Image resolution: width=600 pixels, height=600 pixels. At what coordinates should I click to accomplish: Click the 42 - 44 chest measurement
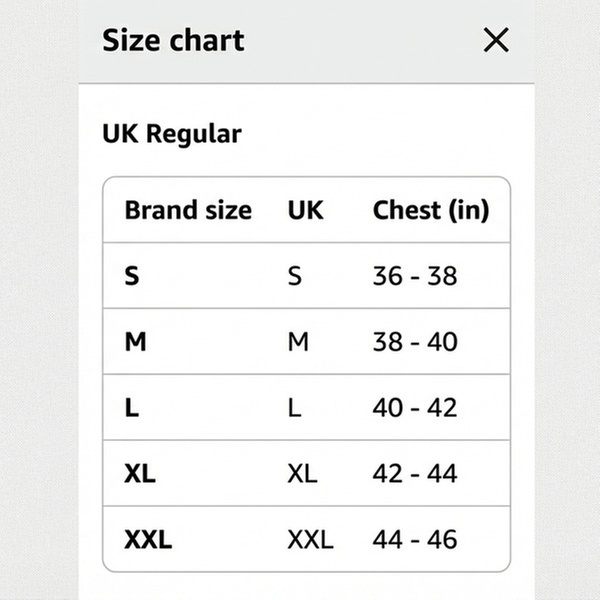tap(415, 474)
